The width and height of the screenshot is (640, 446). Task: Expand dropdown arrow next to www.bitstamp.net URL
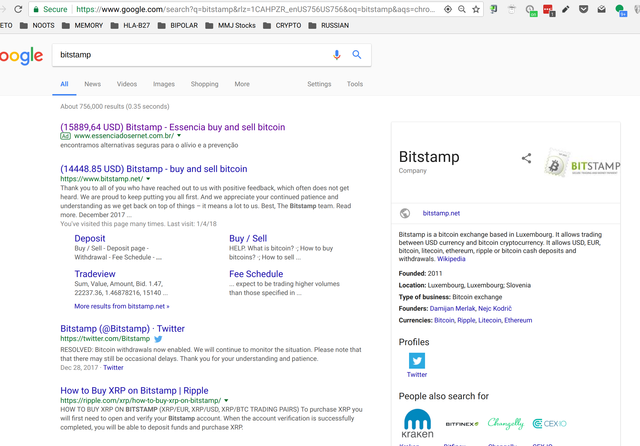tap(148, 179)
